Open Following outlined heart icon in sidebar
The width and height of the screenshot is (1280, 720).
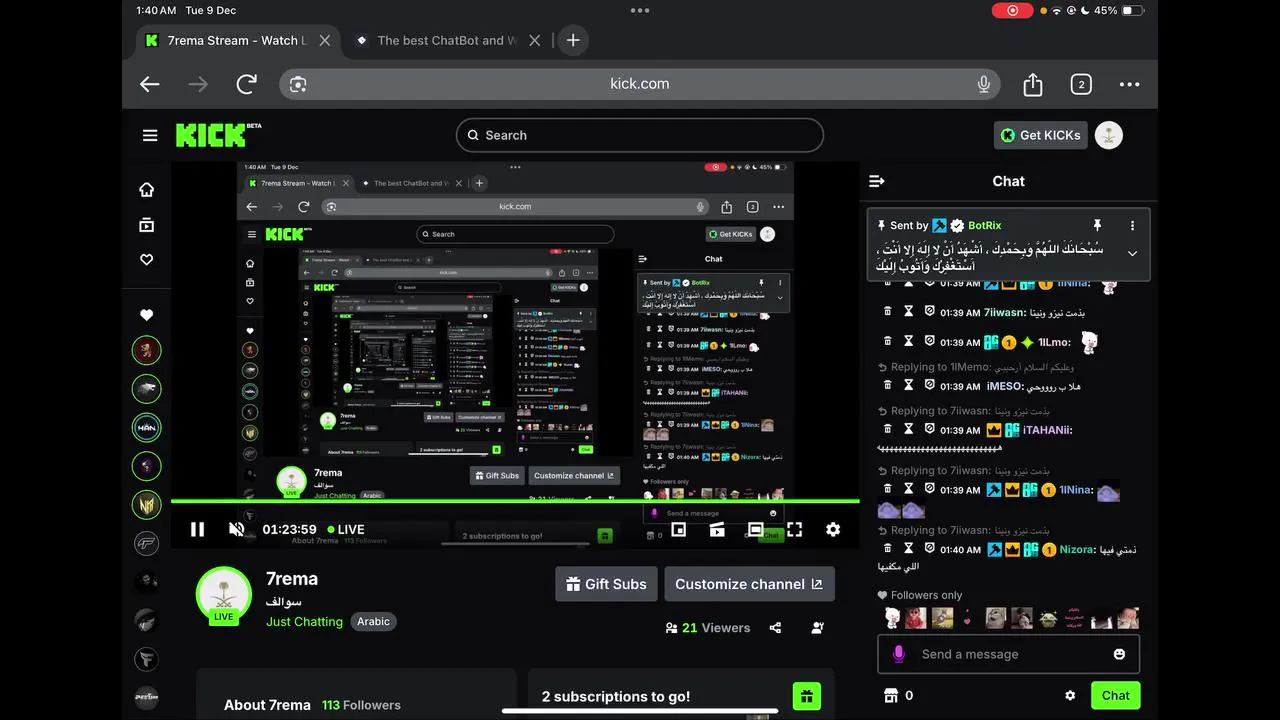pos(147,260)
